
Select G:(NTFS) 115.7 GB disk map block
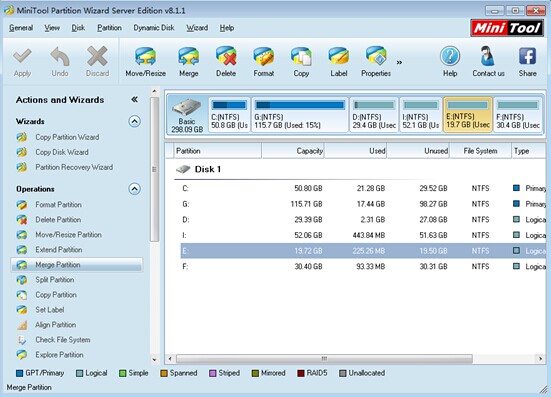(300, 115)
